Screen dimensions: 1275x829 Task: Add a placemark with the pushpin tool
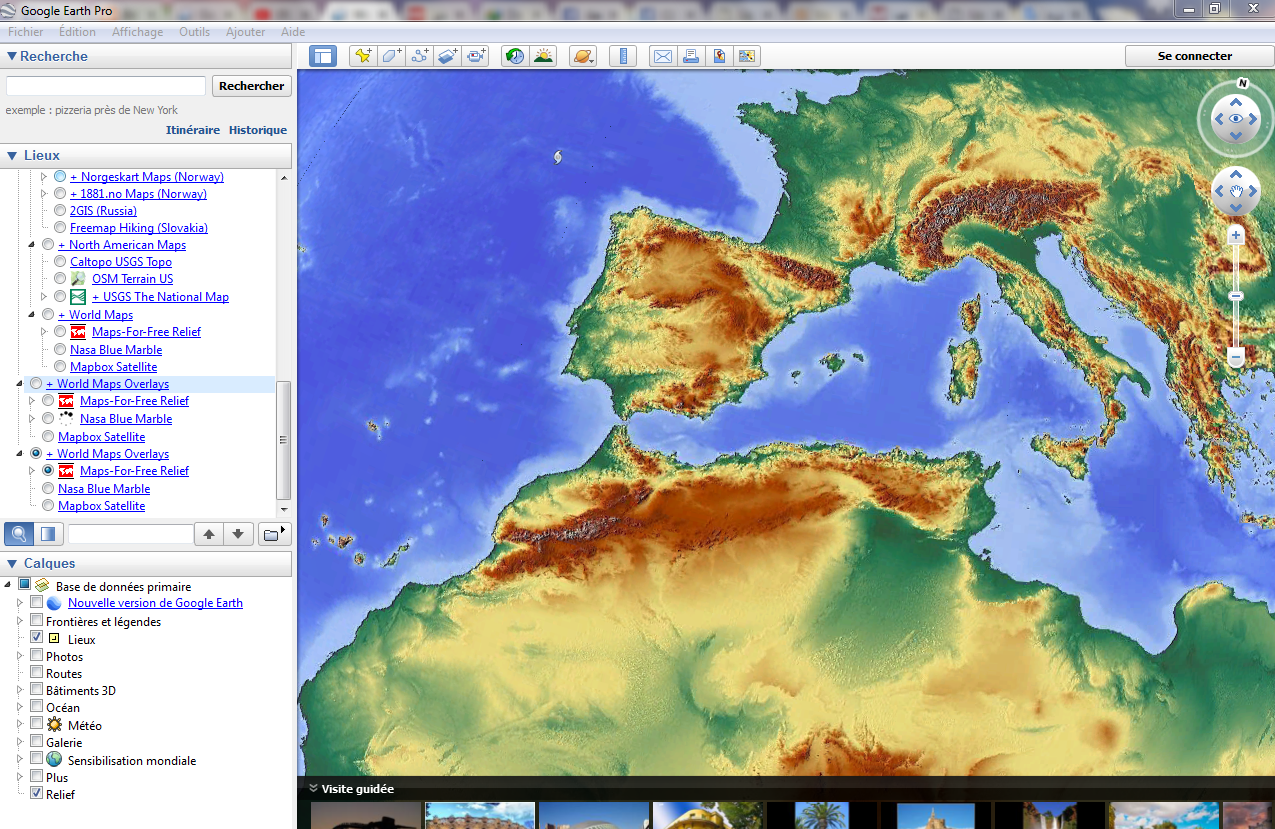363,56
